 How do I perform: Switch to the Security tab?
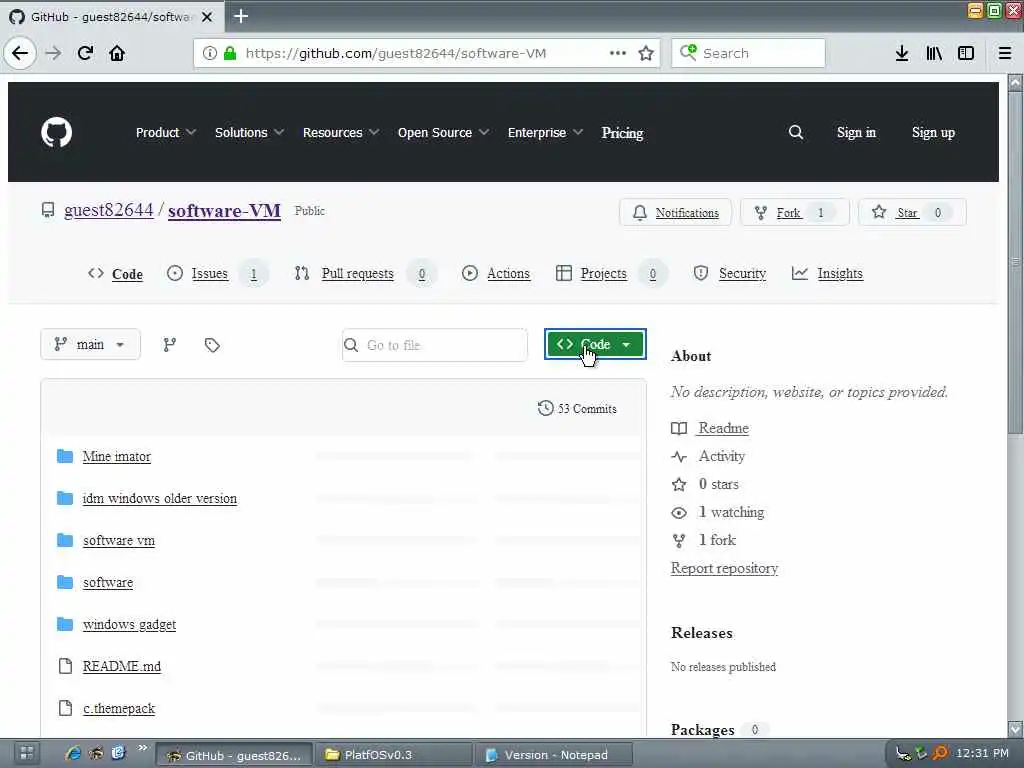pos(729,274)
